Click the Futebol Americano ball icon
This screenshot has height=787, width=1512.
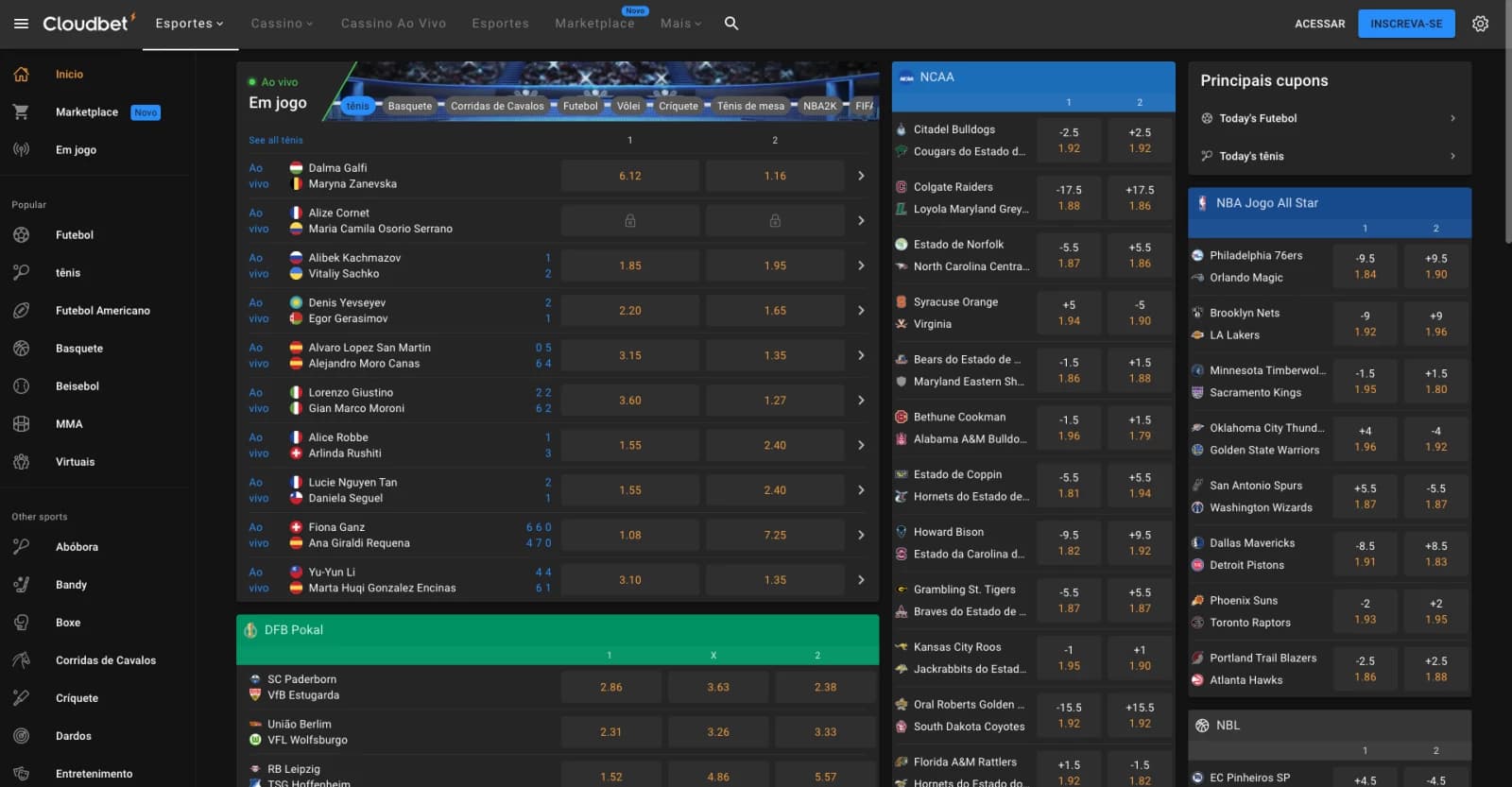21,310
